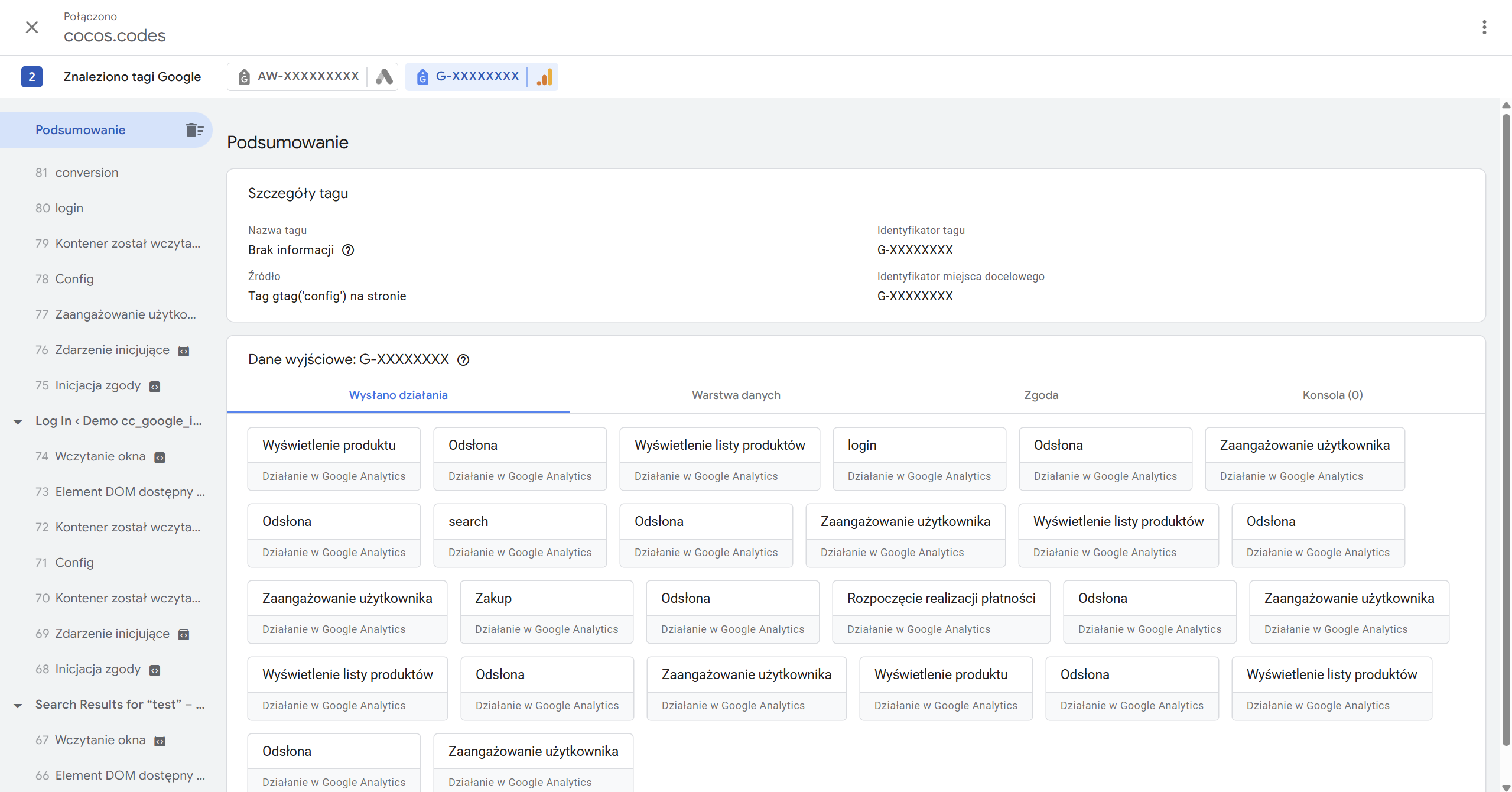Collapse the Search Results for test group
1512x792 pixels.
18,705
